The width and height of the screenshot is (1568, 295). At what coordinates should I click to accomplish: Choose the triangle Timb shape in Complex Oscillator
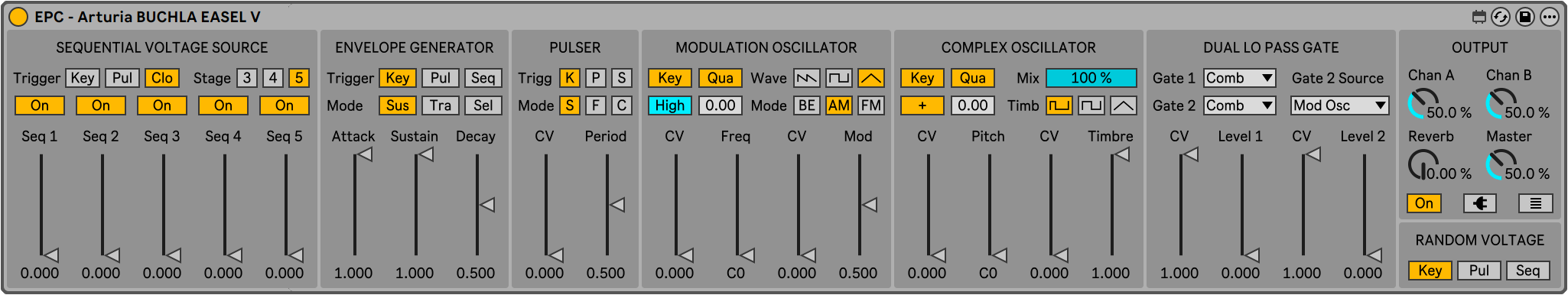pyautogui.click(x=1124, y=105)
